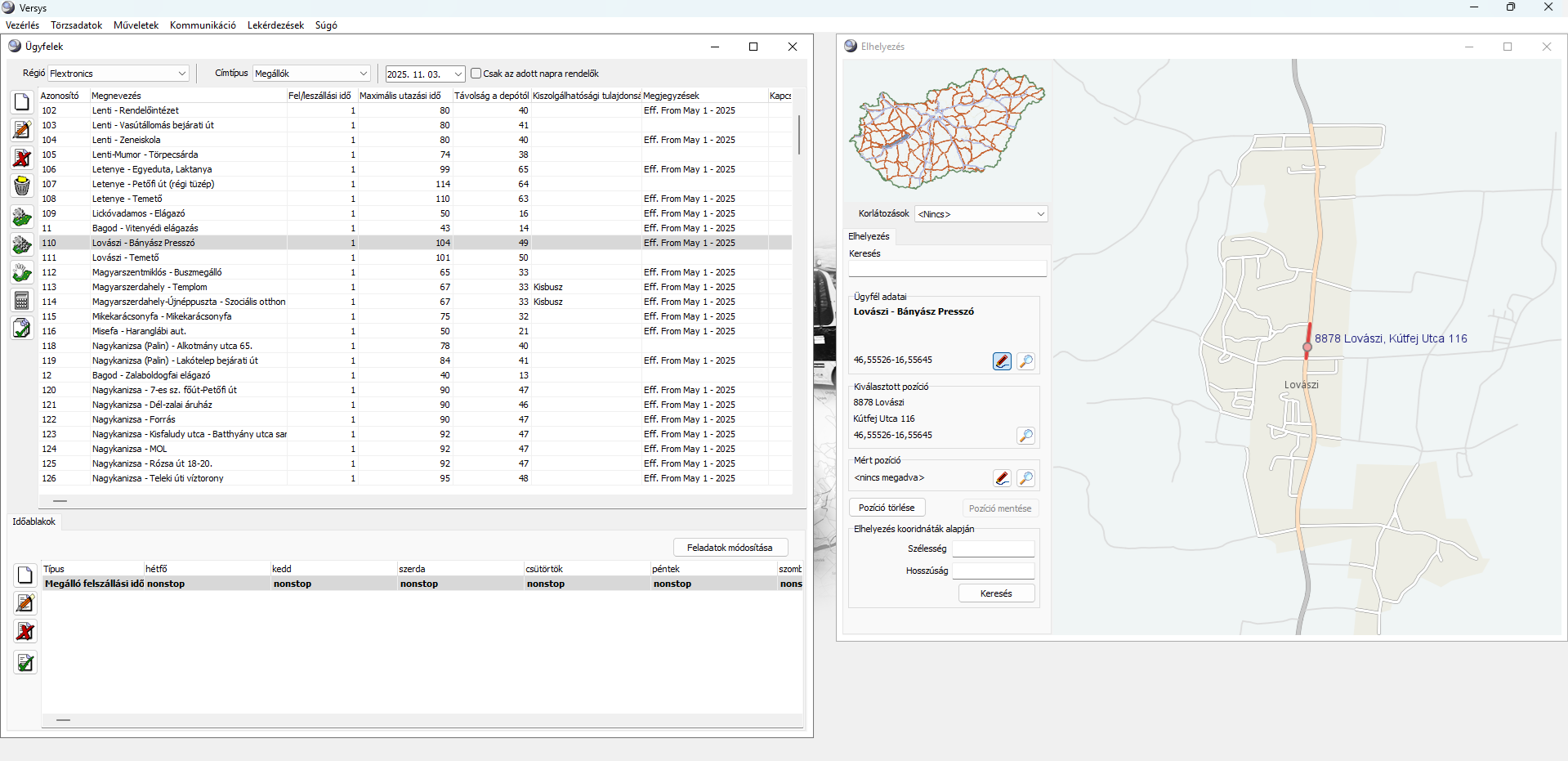Click the red X delete icon in Időablakok toolbar
The height and width of the screenshot is (761, 1568).
[25, 632]
